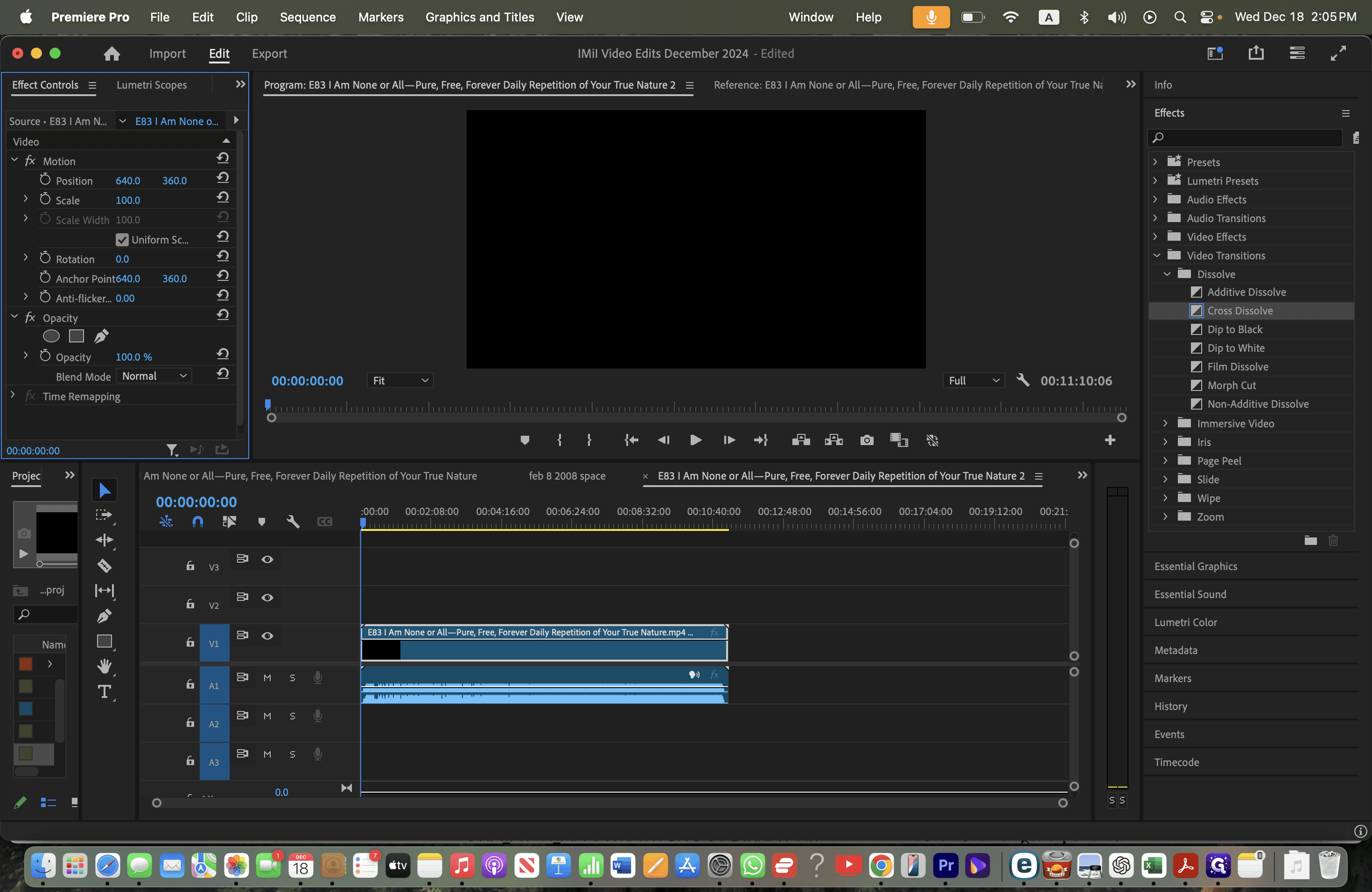Open timeline wrench display settings
Screen dimensions: 1372x892
293,522
